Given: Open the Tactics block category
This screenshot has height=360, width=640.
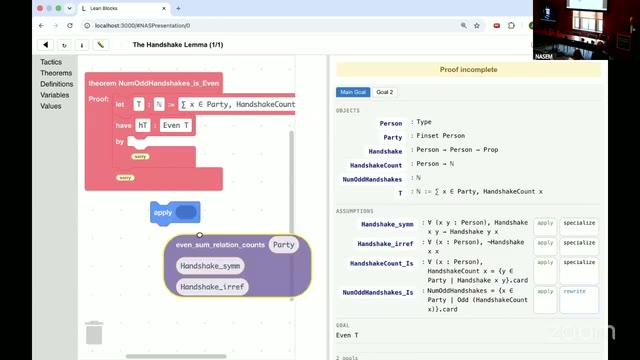Looking at the screenshot, I should 51,62.
